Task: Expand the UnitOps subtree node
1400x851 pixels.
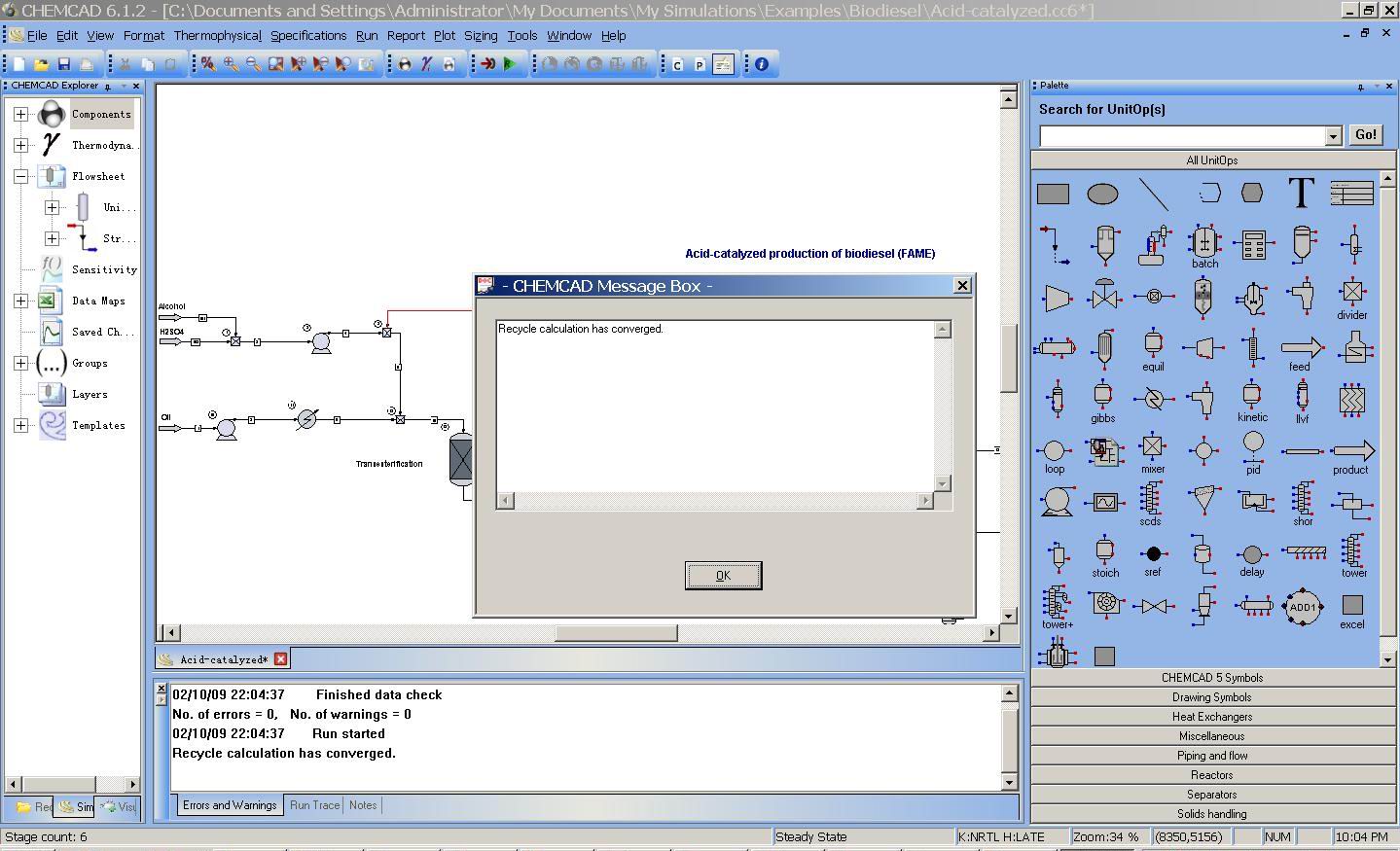Action: pos(52,207)
